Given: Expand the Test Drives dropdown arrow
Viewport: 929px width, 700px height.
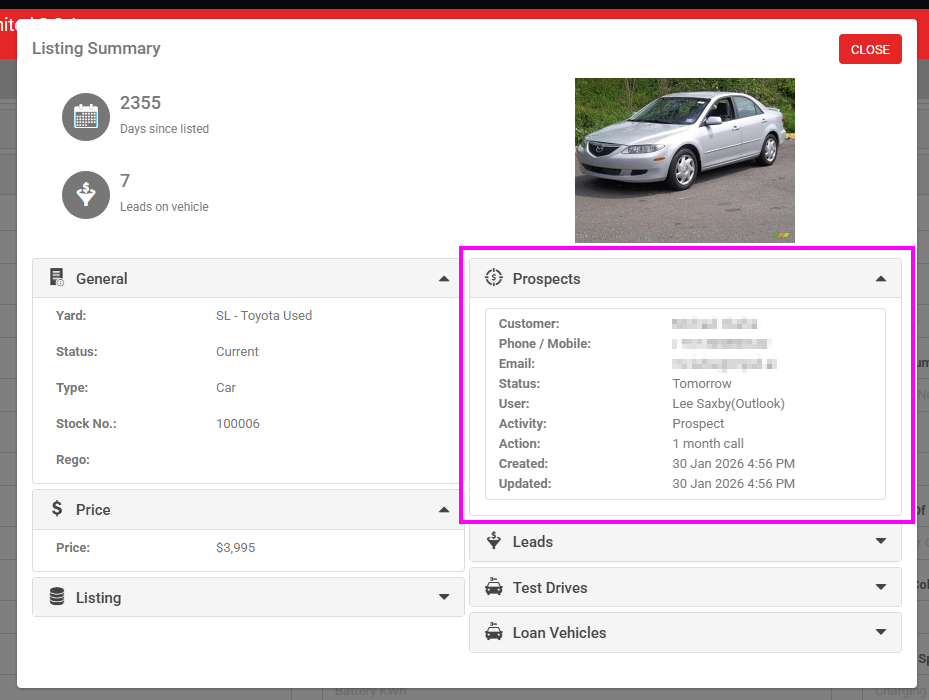Looking at the screenshot, I should (880, 587).
